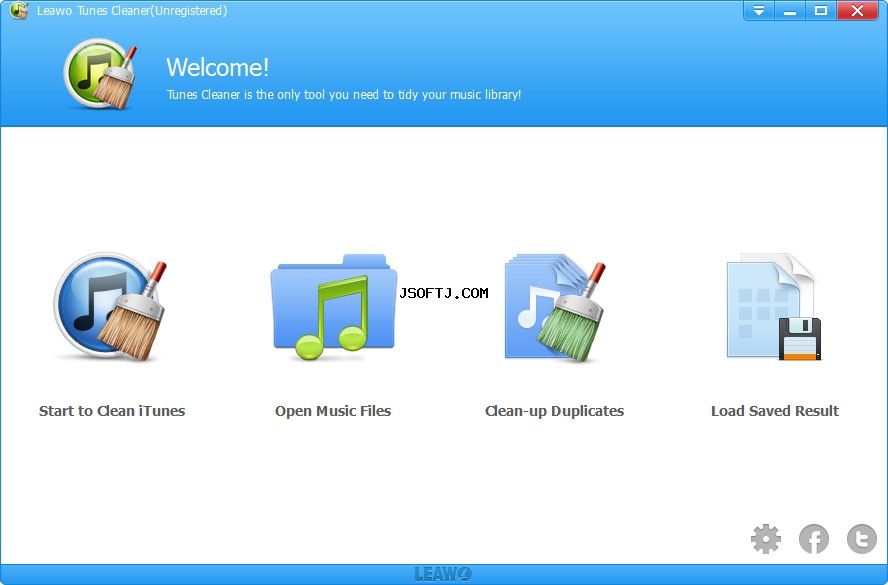Image resolution: width=888 pixels, height=585 pixels.
Task: Visit the Facebook page via the f icon
Action: [814, 539]
